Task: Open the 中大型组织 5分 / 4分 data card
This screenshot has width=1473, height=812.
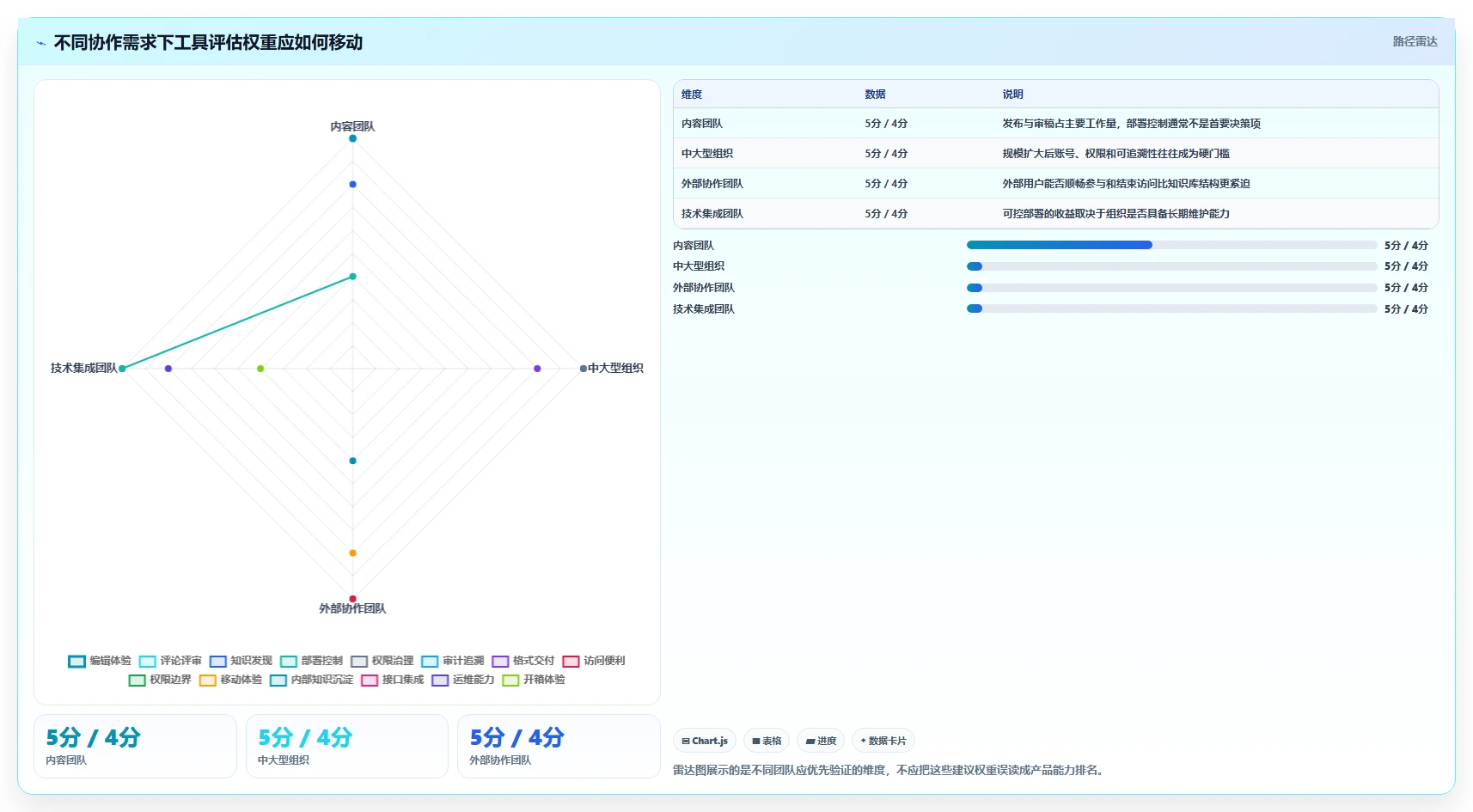Action: pyautogui.click(x=347, y=746)
